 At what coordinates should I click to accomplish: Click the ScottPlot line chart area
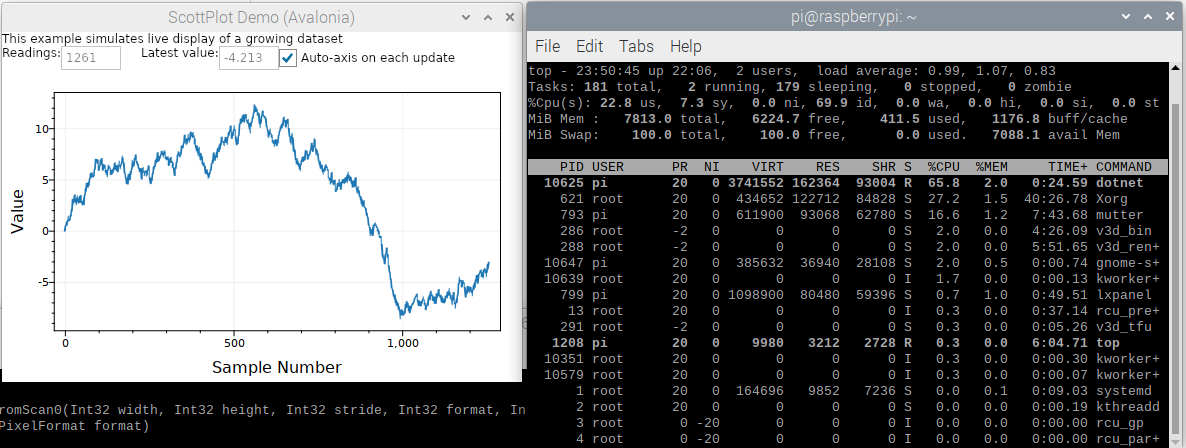[x=277, y=212]
